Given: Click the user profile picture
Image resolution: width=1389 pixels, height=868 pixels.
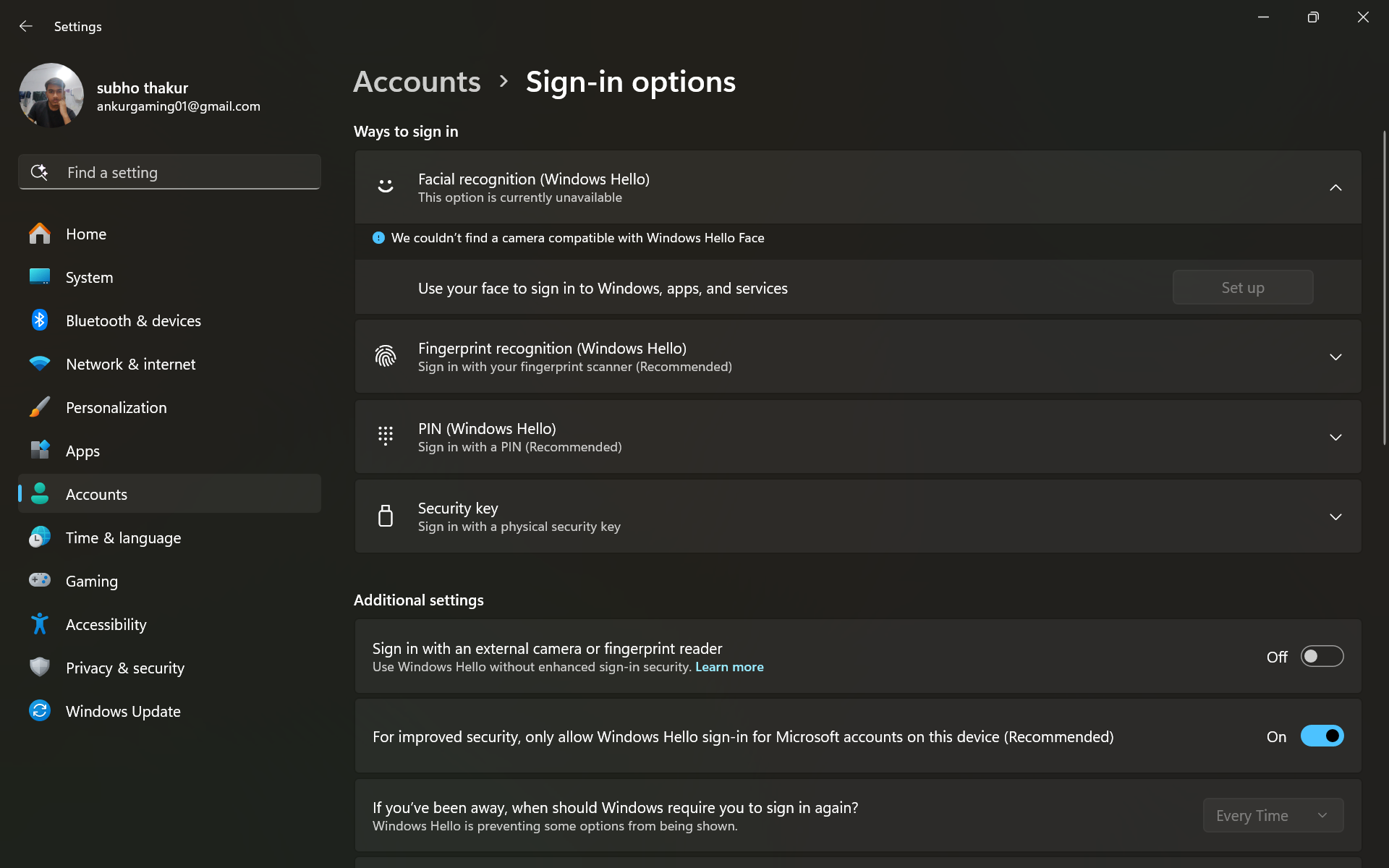Looking at the screenshot, I should pos(51,95).
